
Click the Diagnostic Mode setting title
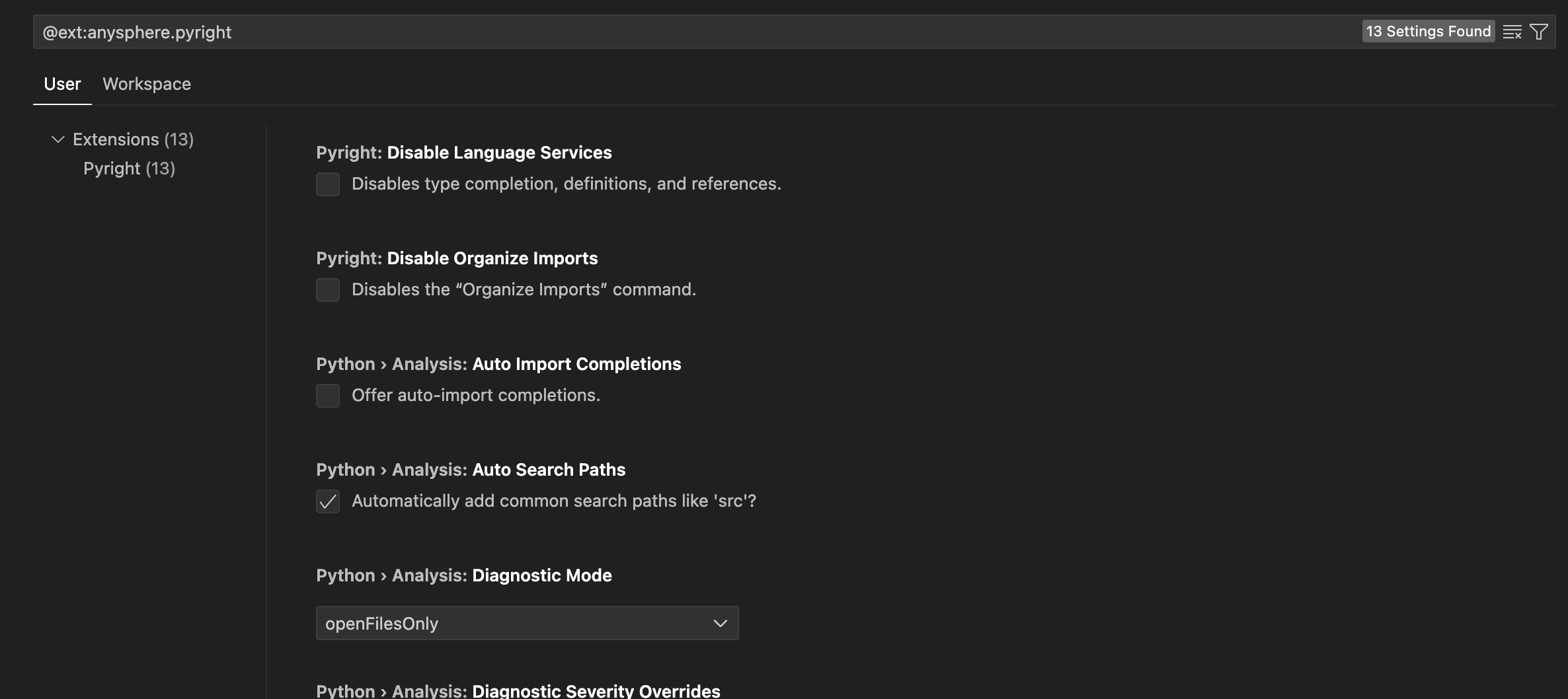pyautogui.click(x=464, y=575)
